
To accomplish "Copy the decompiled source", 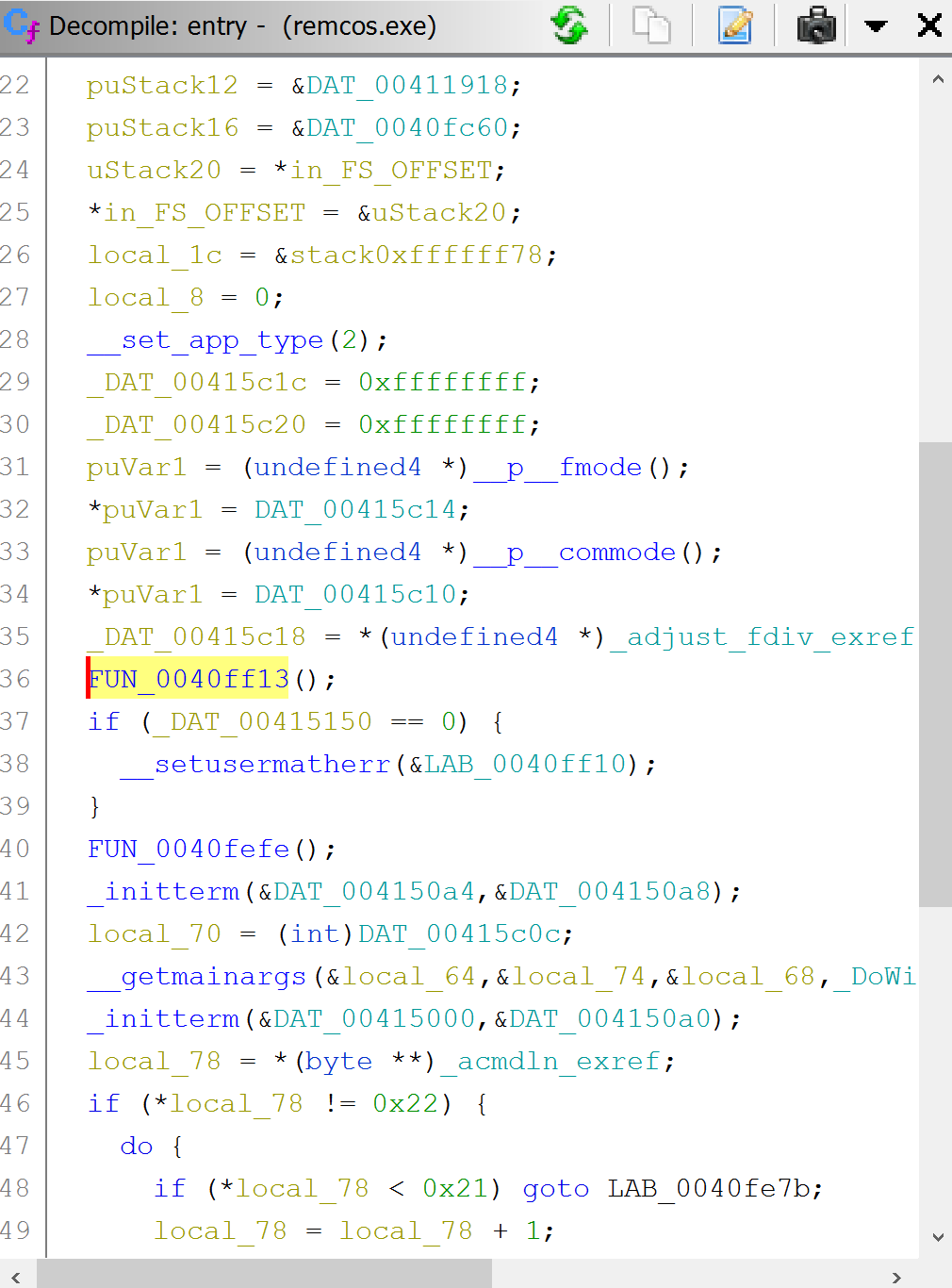I will click(650, 25).
